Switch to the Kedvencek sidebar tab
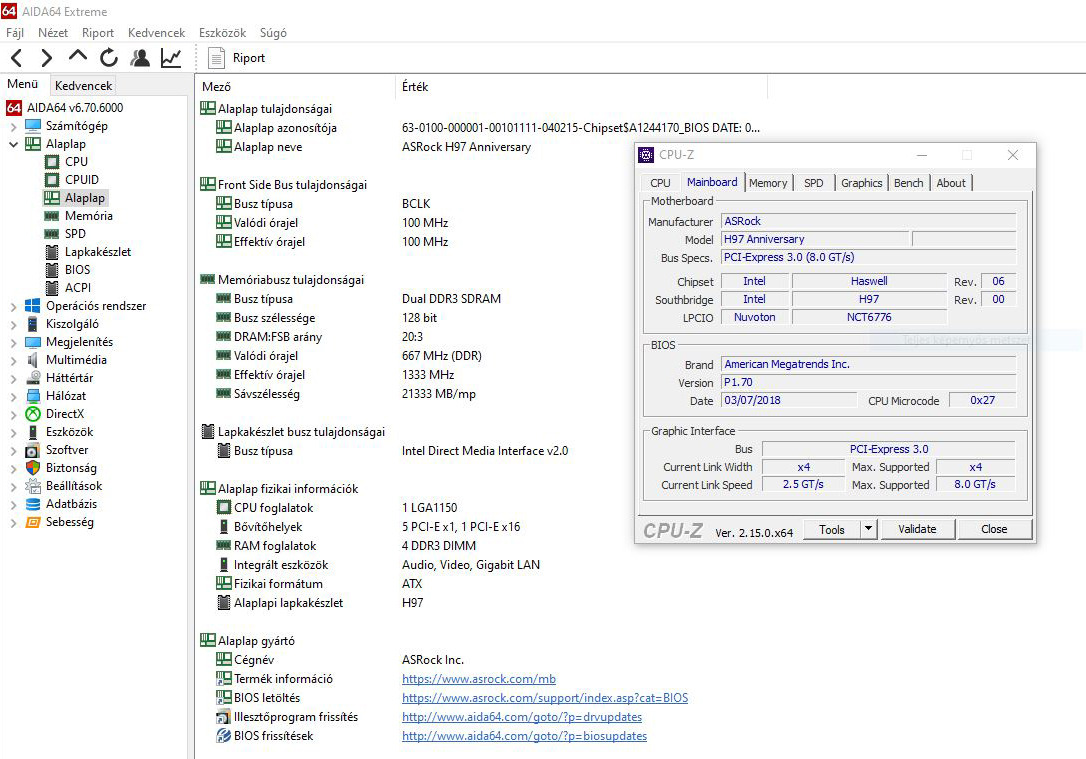 click(x=84, y=86)
